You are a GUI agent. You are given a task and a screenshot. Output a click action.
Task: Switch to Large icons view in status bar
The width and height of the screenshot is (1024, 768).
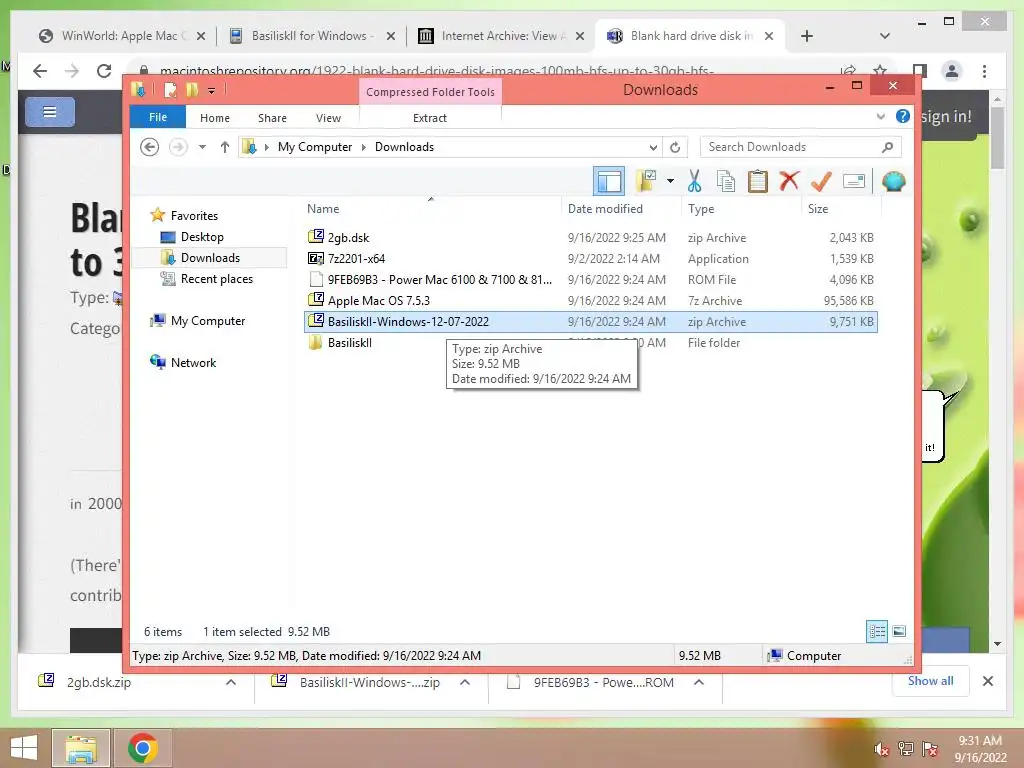[899, 631]
